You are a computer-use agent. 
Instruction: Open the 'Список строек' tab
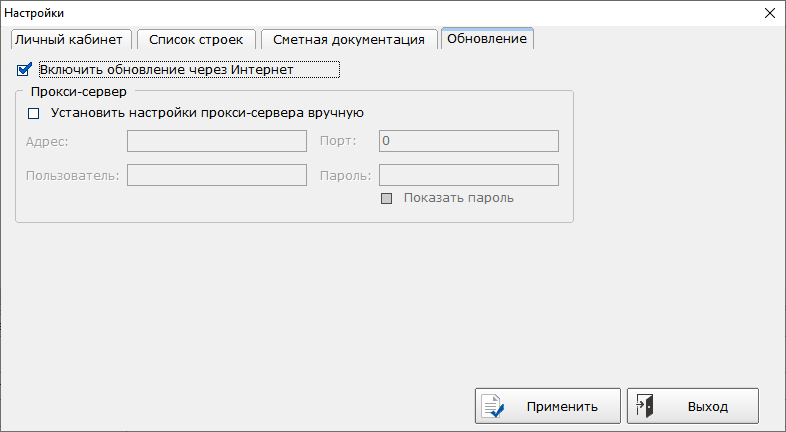coord(196,39)
